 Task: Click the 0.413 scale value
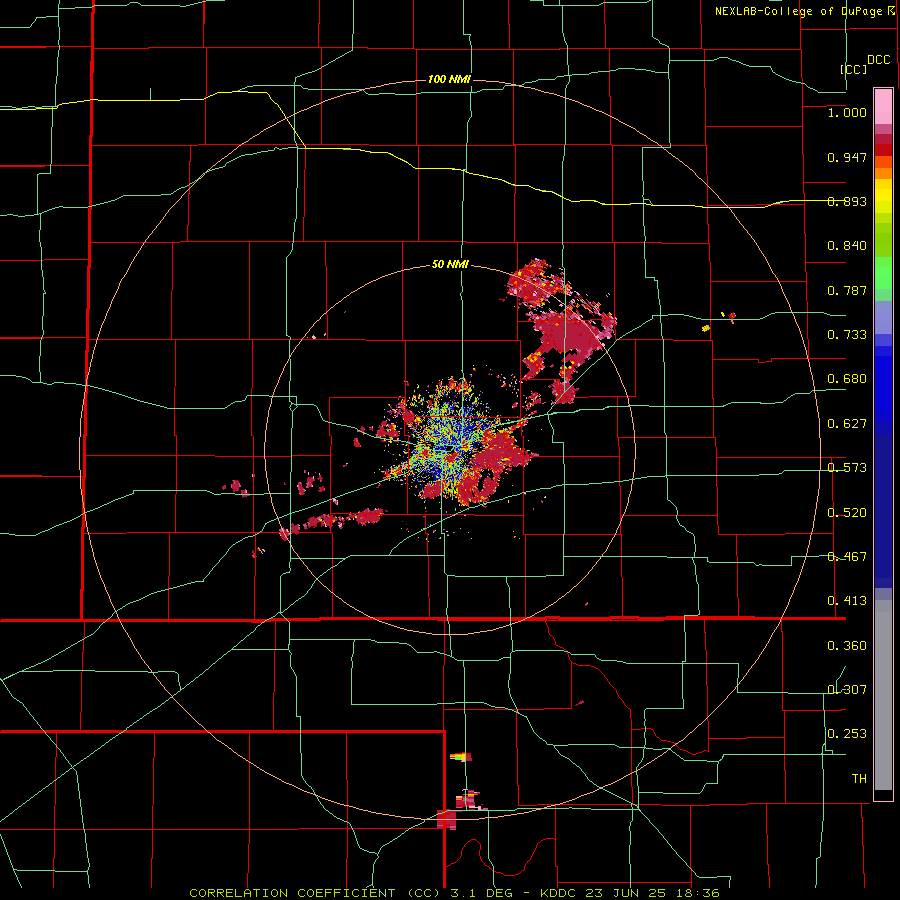pyautogui.click(x=847, y=601)
